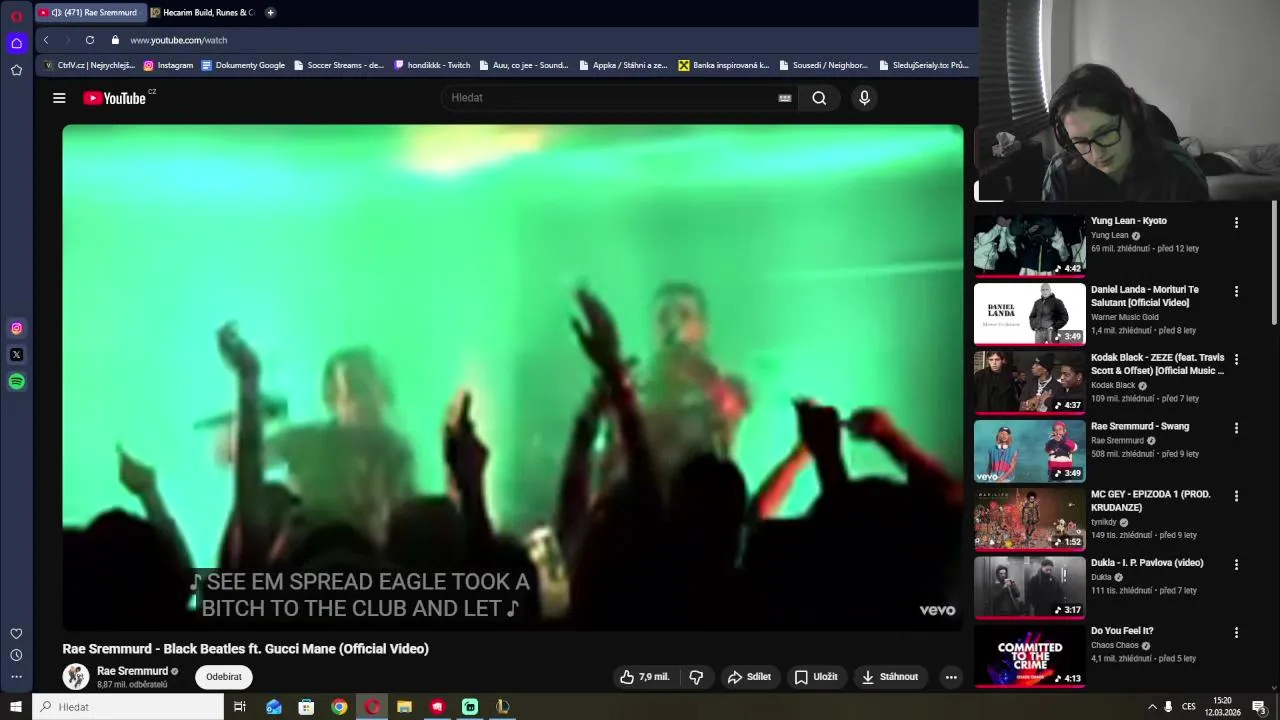Open League of Legends from the taskbar
This screenshot has height=720, width=1280.
click(503, 707)
